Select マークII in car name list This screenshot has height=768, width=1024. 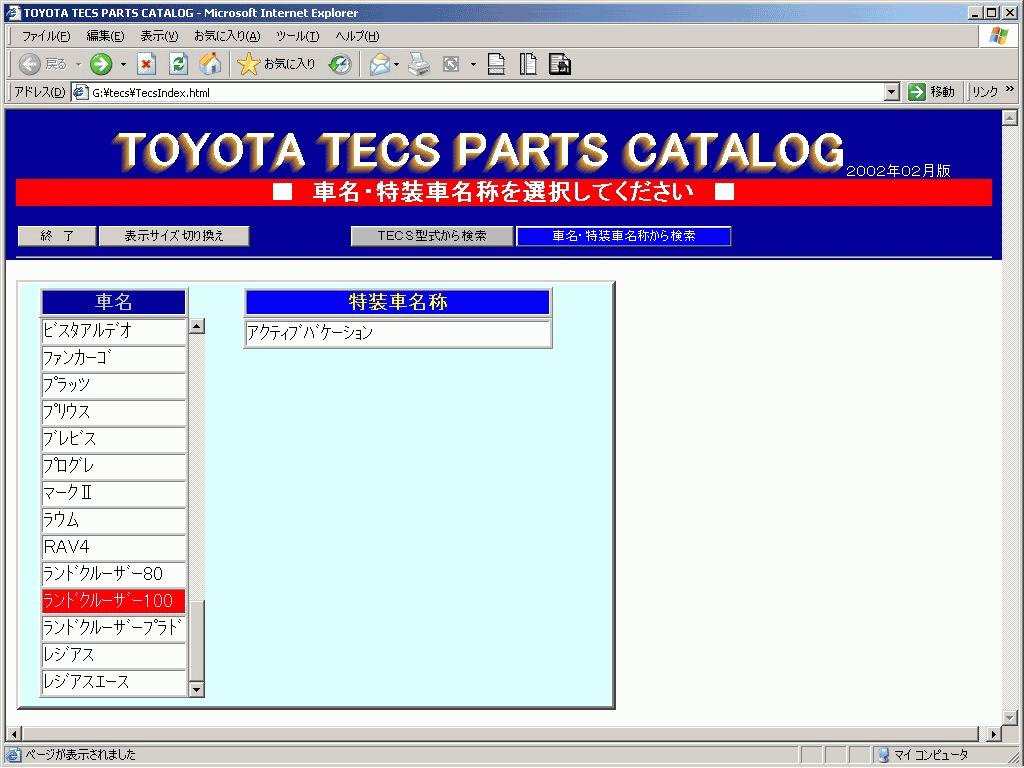click(114, 494)
